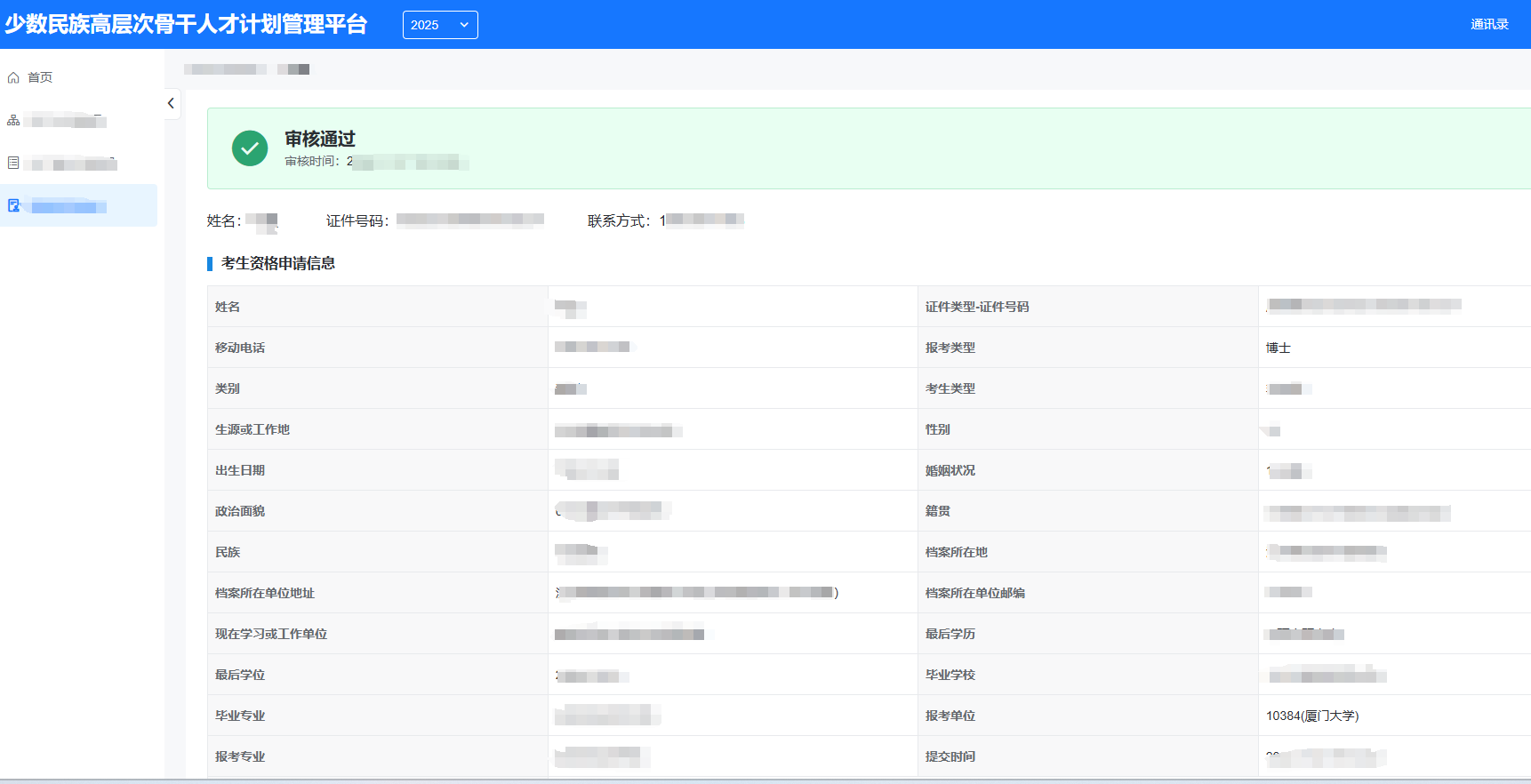Screen dimensions: 1531x784
Task: Open the 2025 year dropdown
Action: 439,25
